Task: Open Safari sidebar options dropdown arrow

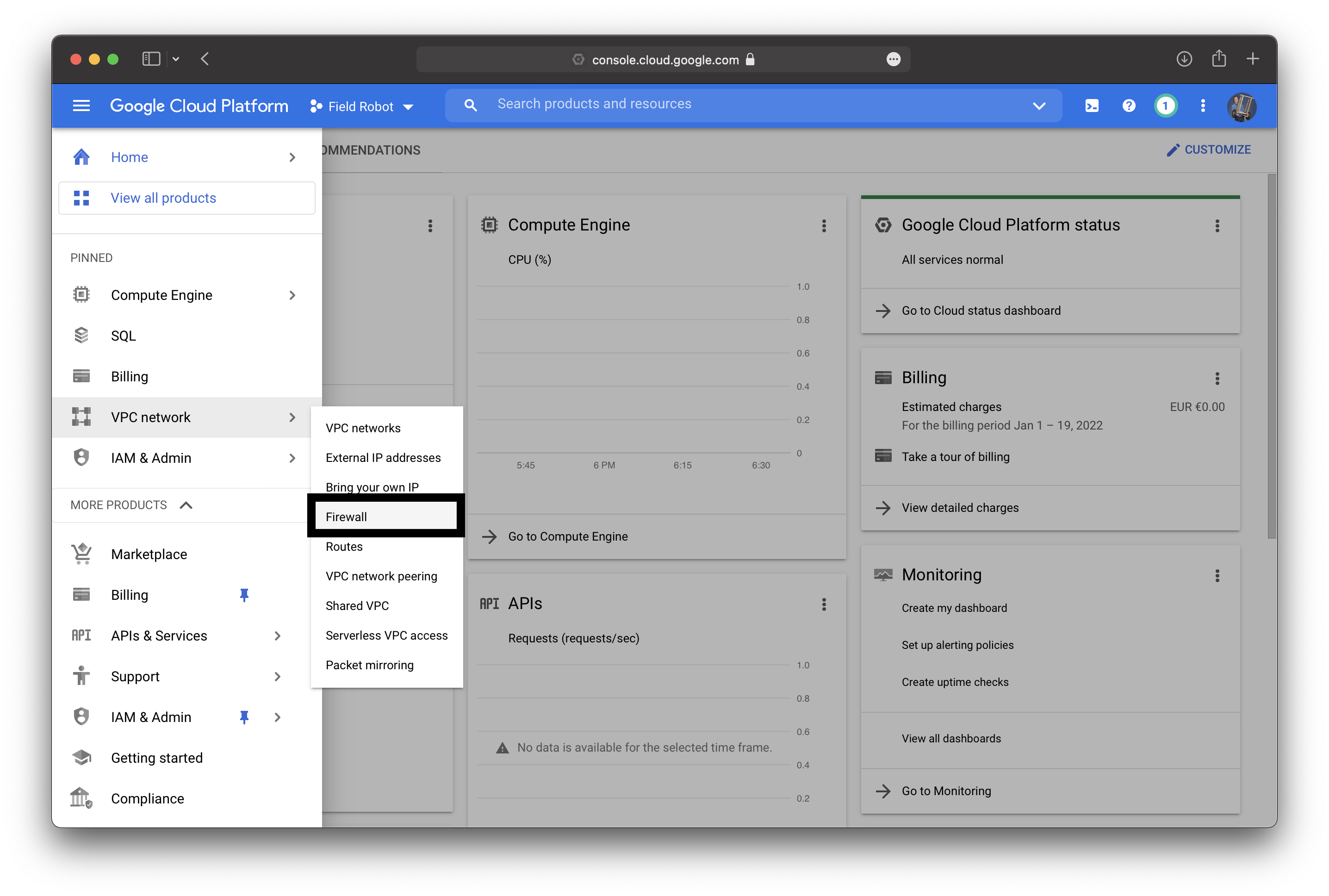Action: tap(176, 59)
